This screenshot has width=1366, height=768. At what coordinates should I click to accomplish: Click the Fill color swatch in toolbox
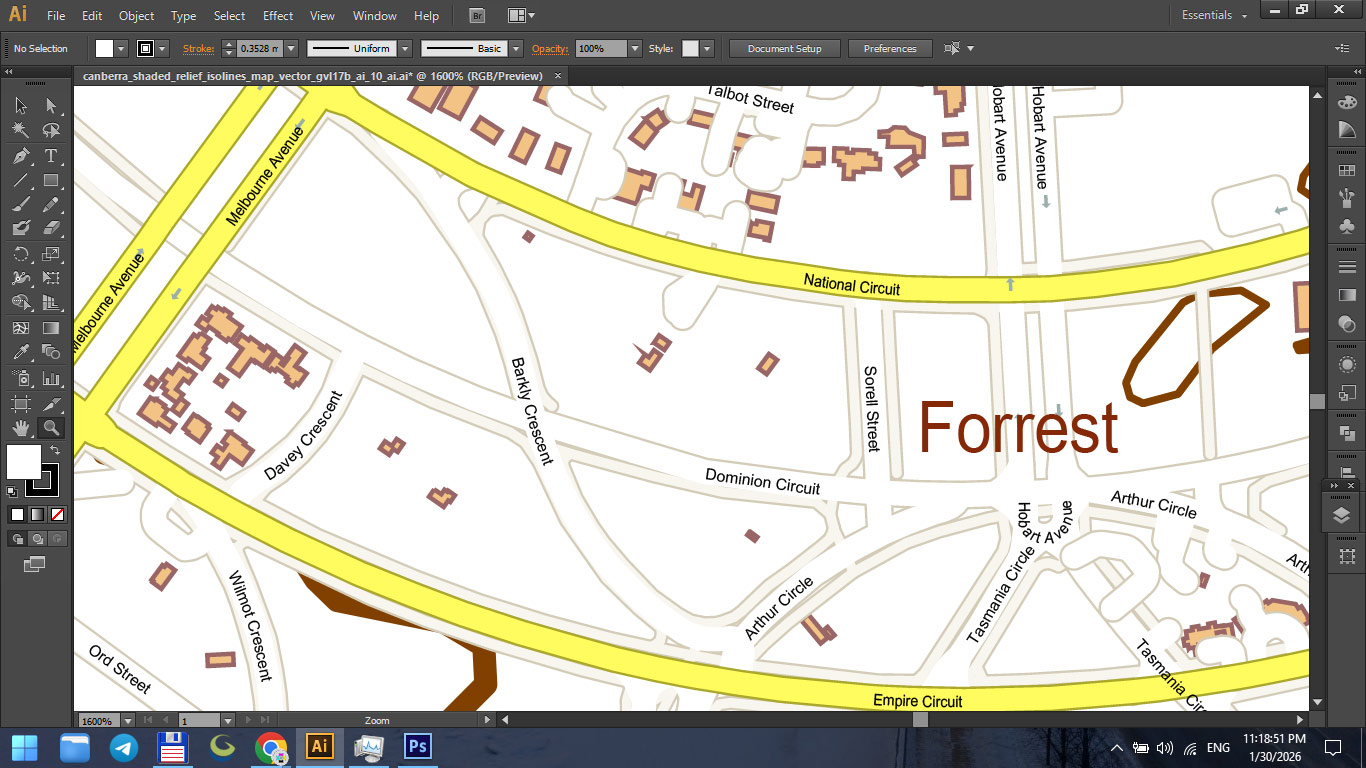point(23,462)
